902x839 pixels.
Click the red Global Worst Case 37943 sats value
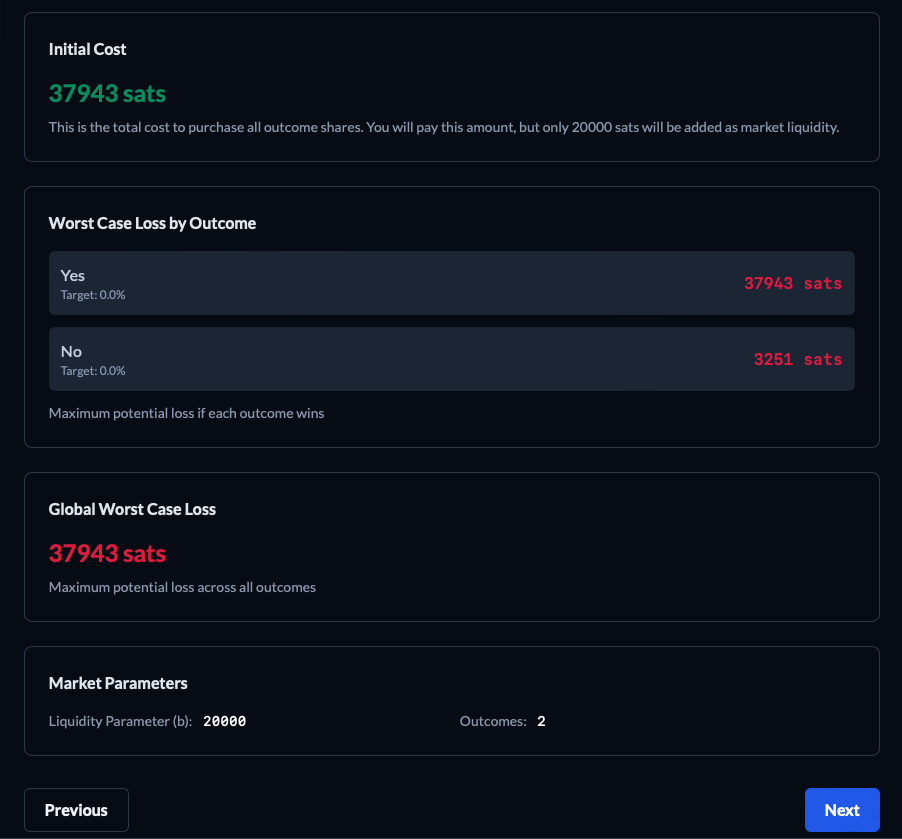107,554
